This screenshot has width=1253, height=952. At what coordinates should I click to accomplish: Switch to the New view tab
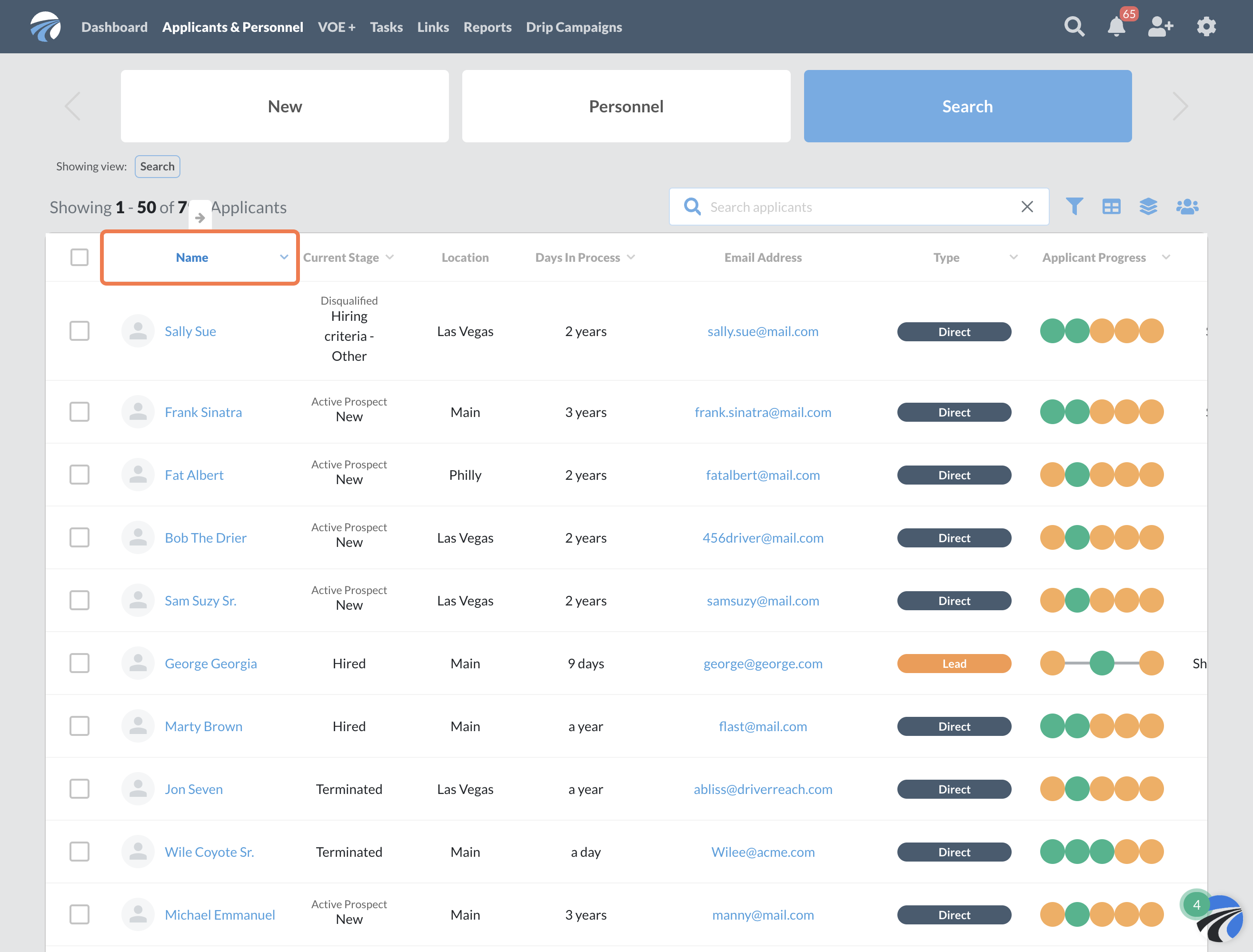[285, 106]
